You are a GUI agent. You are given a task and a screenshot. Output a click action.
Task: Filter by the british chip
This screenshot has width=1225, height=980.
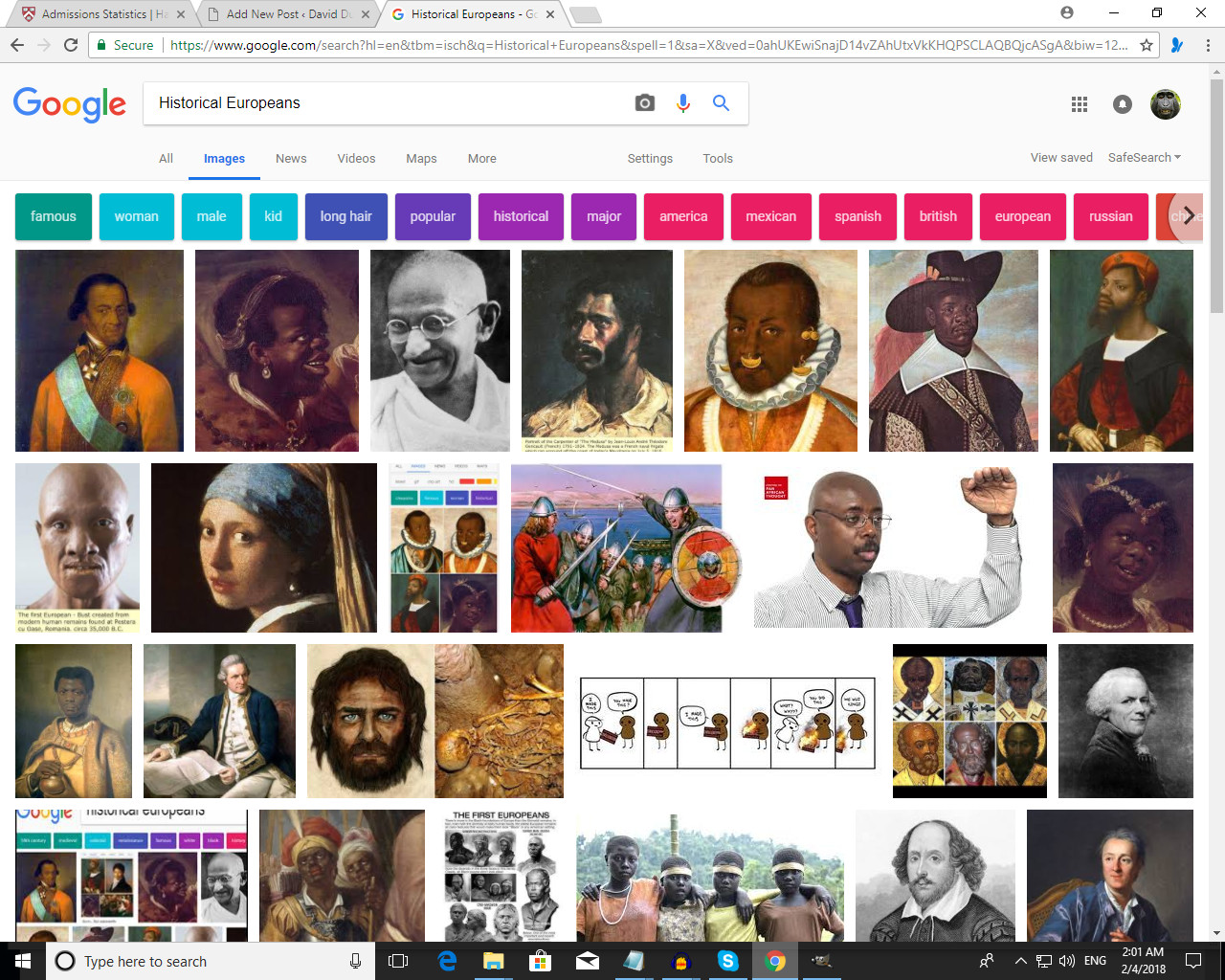pos(938,216)
